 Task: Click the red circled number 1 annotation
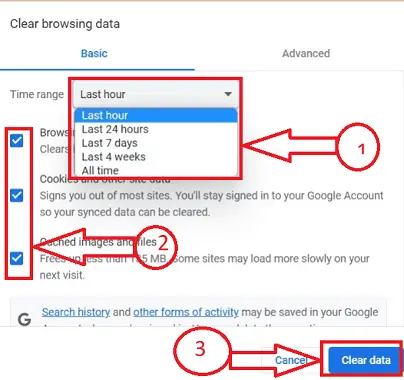pos(357,147)
